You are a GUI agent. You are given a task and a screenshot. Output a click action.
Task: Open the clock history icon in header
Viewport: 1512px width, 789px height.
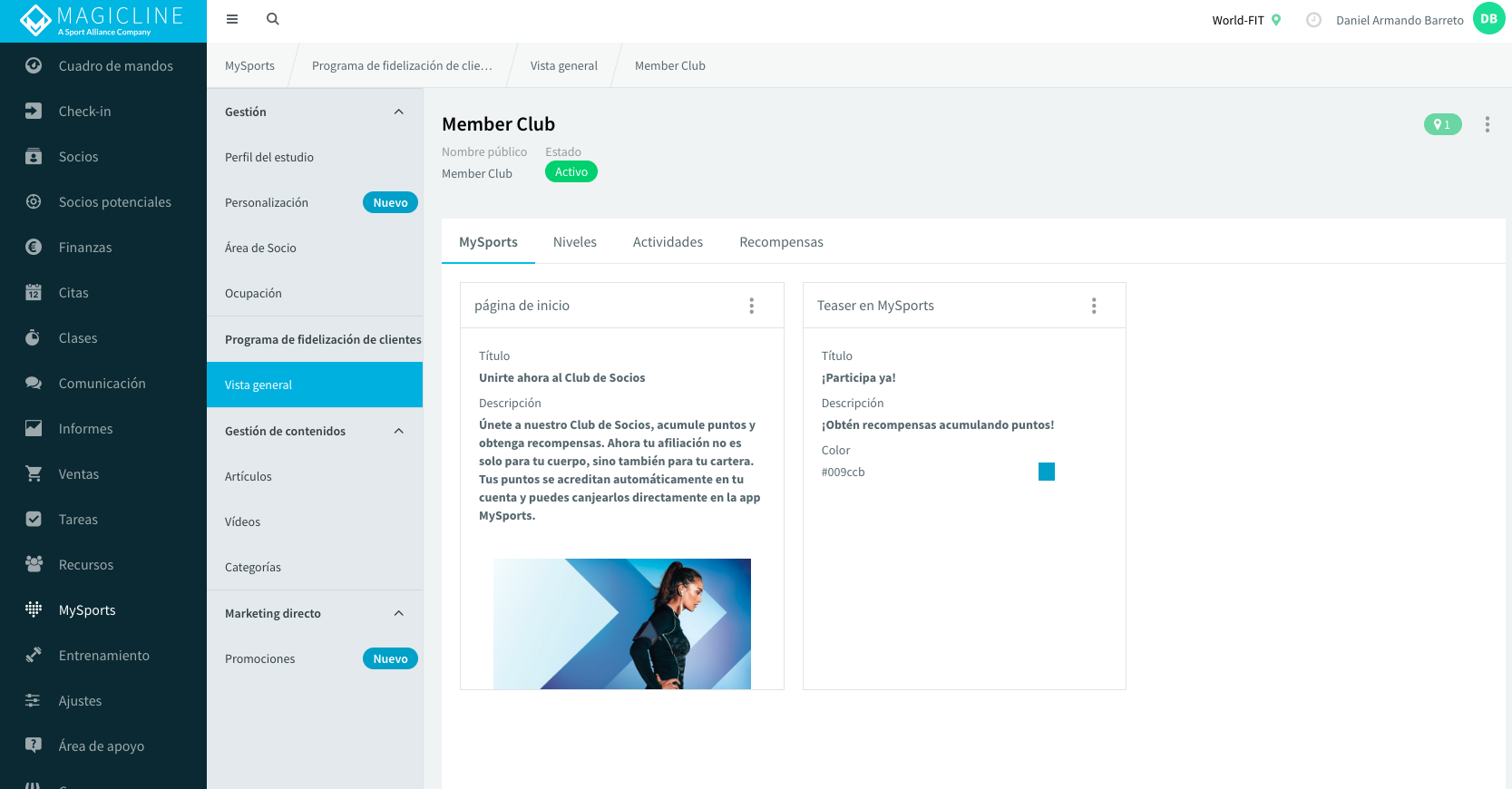pos(1313,20)
